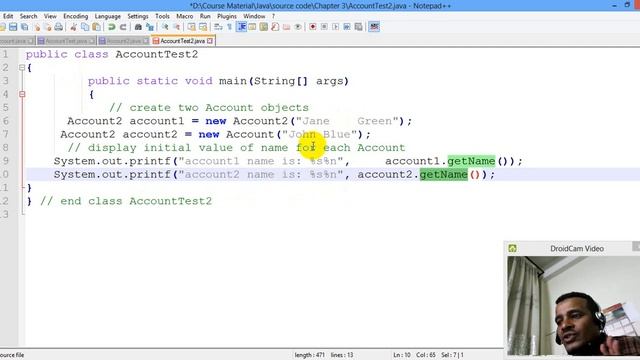640x360 pixels.
Task: Click 'public static void main' code line
Action: tap(218, 81)
